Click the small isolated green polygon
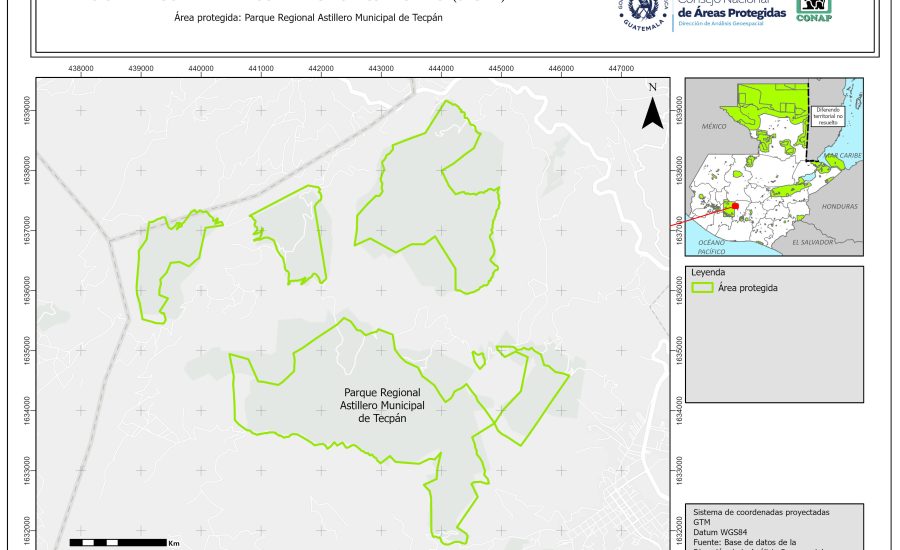 479,358
